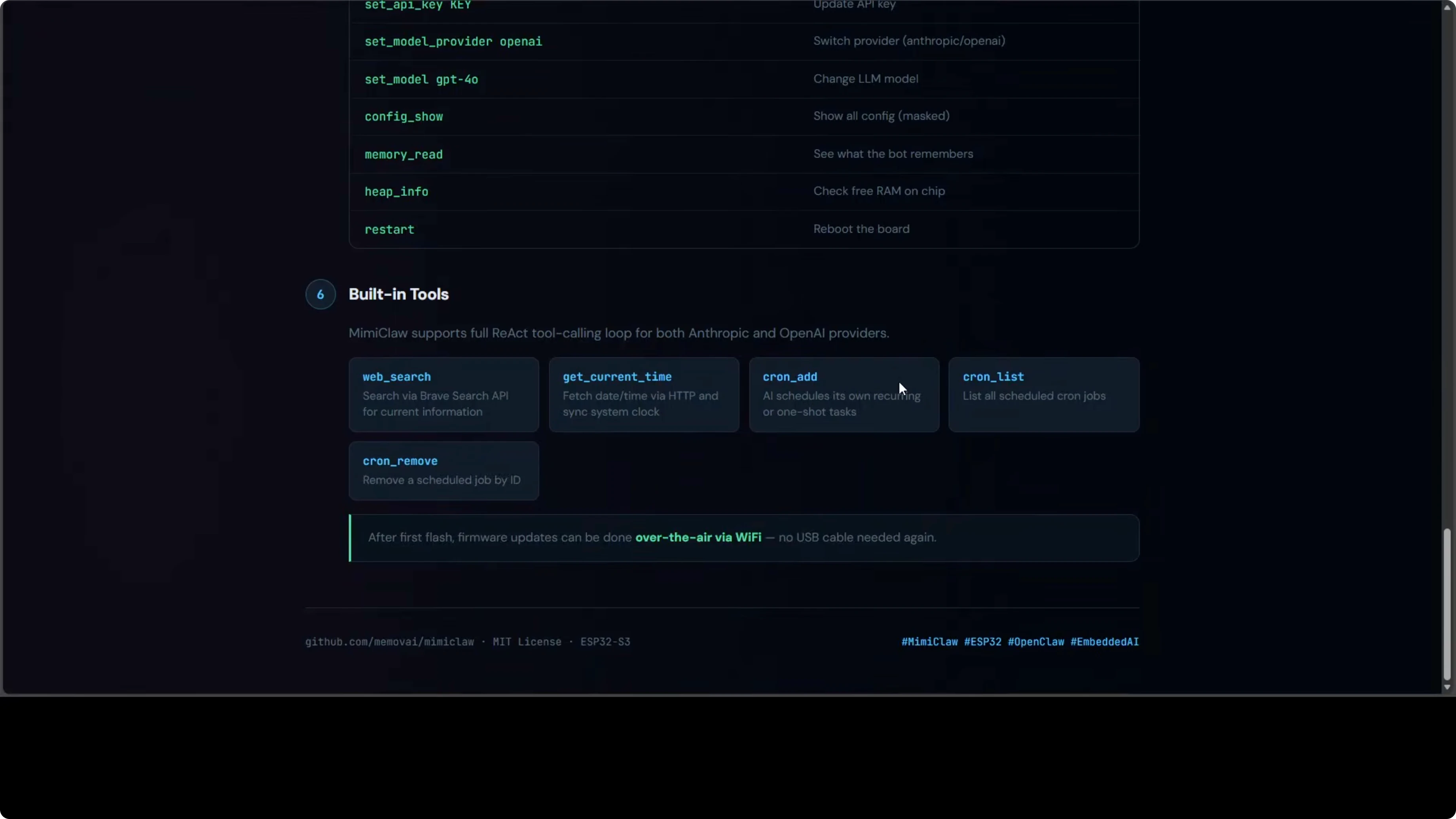Click the #MimiClaw hashtag

pyautogui.click(x=929, y=641)
